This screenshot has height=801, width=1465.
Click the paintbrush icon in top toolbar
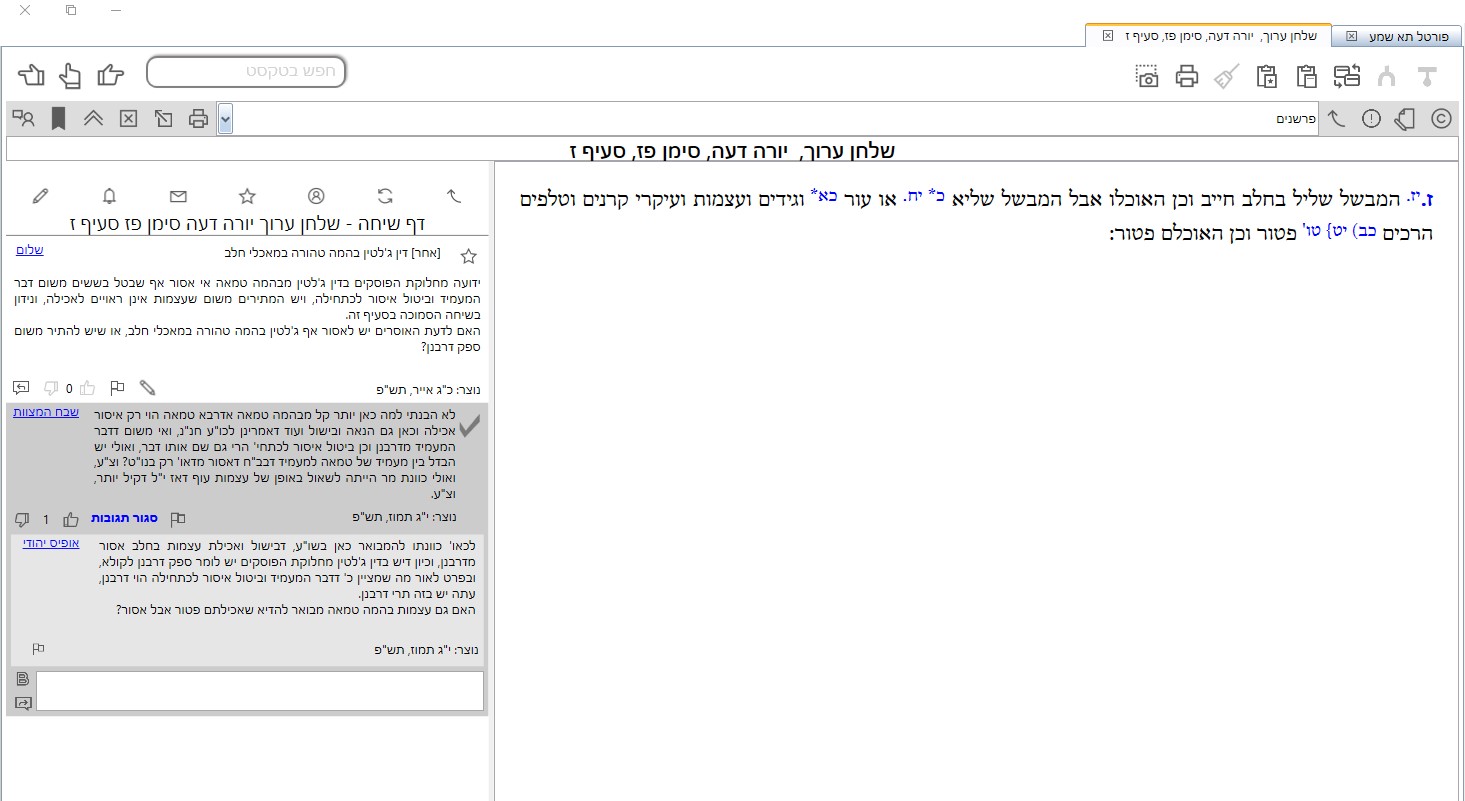click(x=1226, y=76)
